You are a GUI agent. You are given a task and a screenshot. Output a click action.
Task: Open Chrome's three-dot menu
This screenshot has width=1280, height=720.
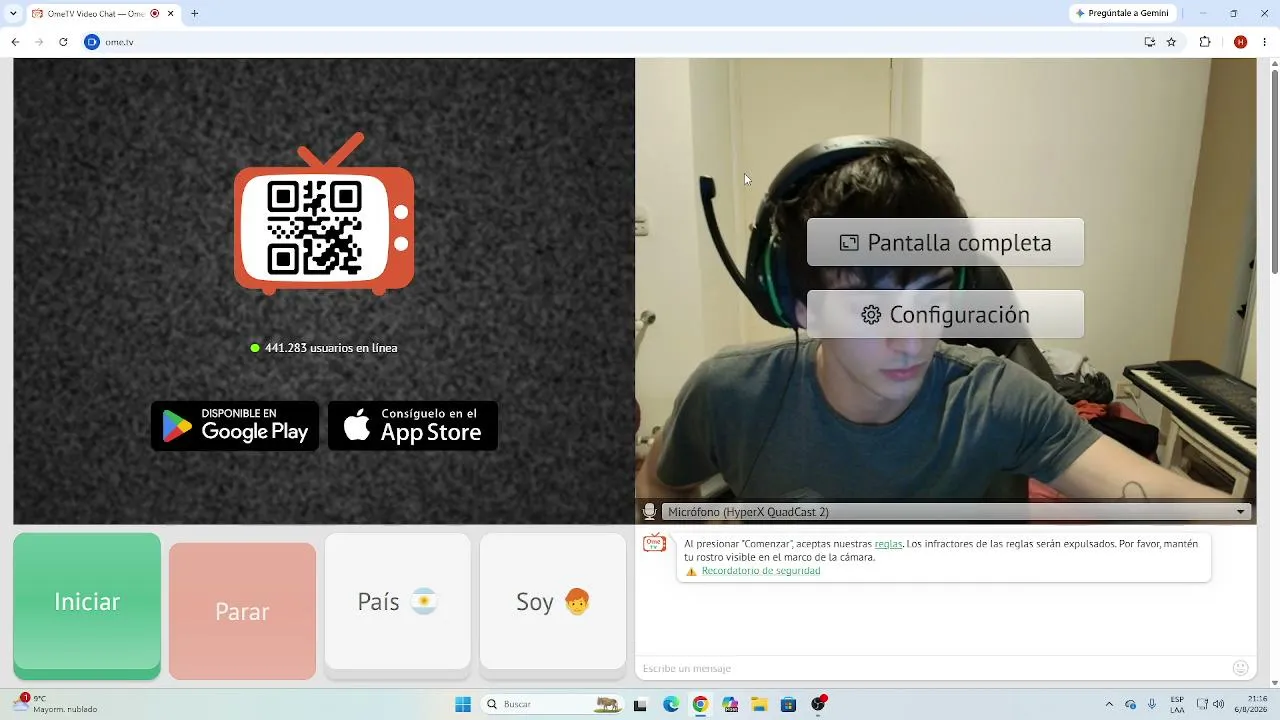[1265, 42]
